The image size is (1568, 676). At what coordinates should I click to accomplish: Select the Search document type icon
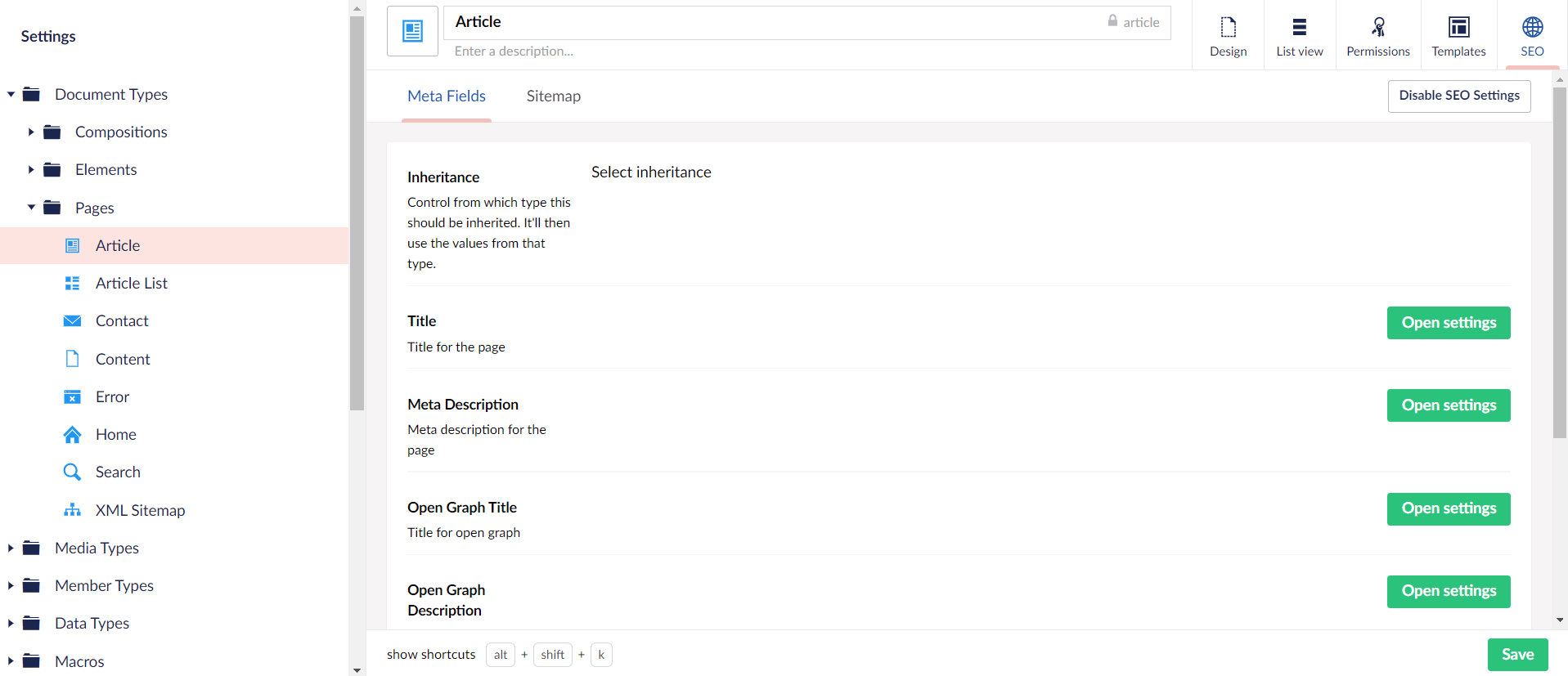click(73, 472)
